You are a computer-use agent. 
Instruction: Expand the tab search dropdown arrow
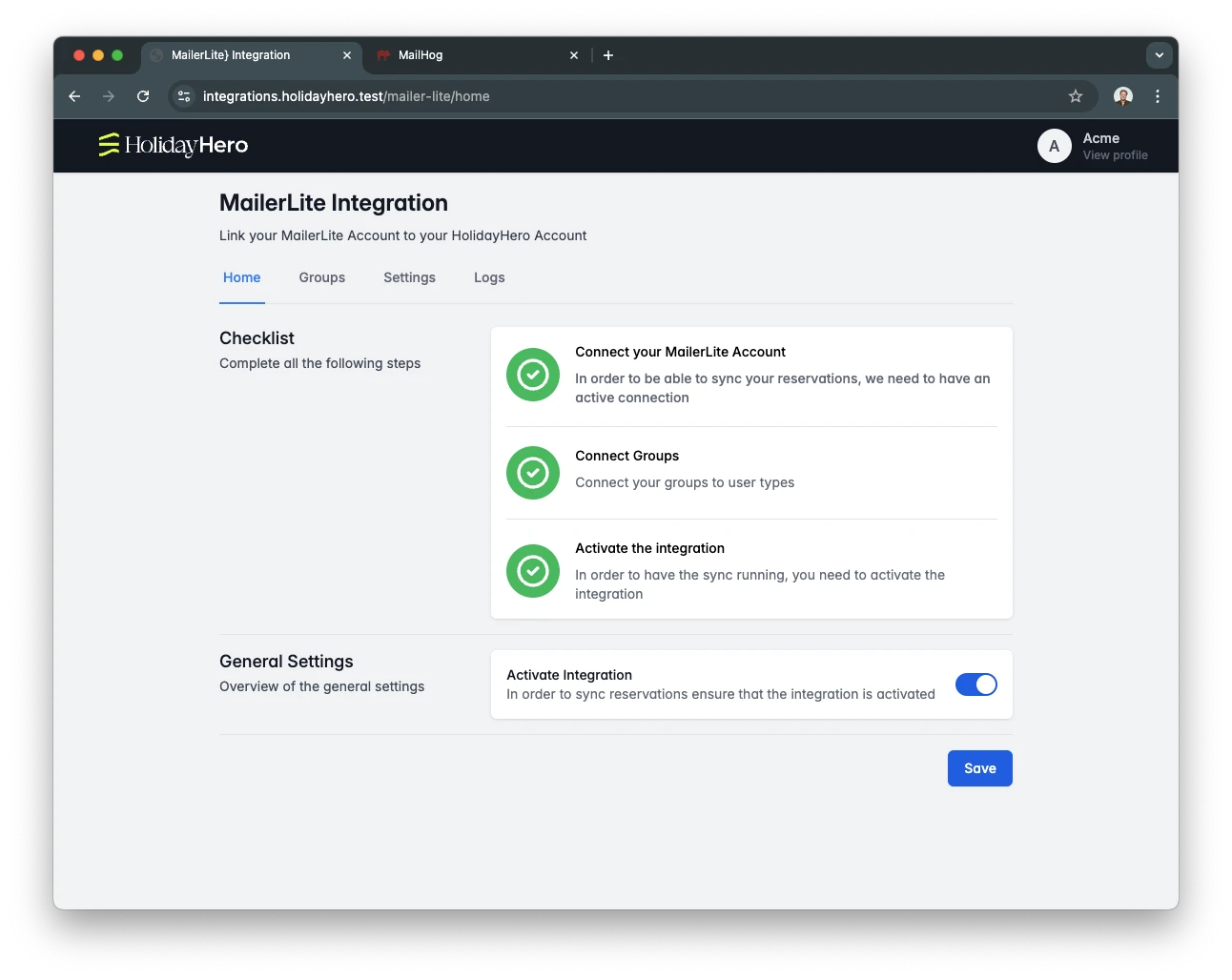1159,55
